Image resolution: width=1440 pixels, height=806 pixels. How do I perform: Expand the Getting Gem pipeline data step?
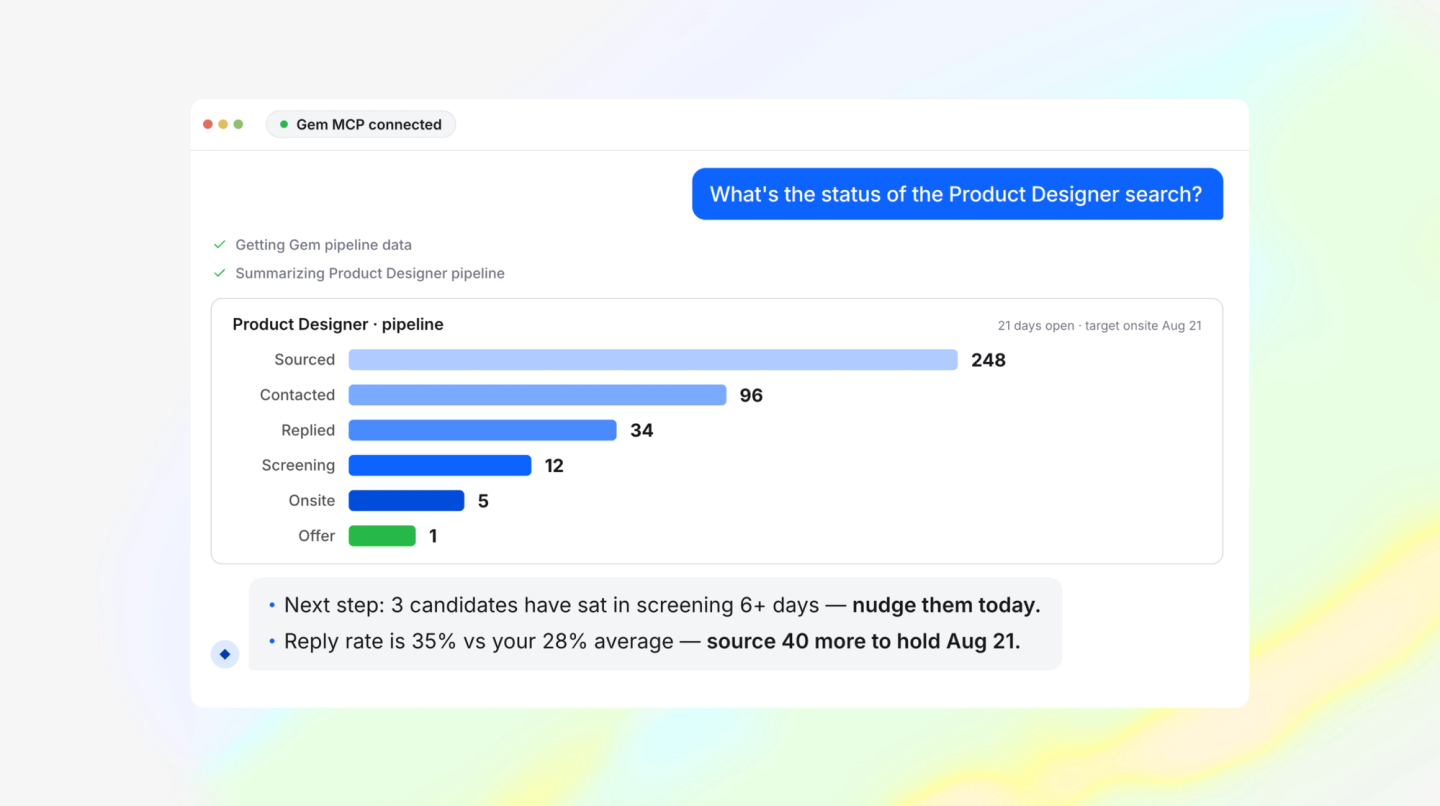[x=323, y=244]
